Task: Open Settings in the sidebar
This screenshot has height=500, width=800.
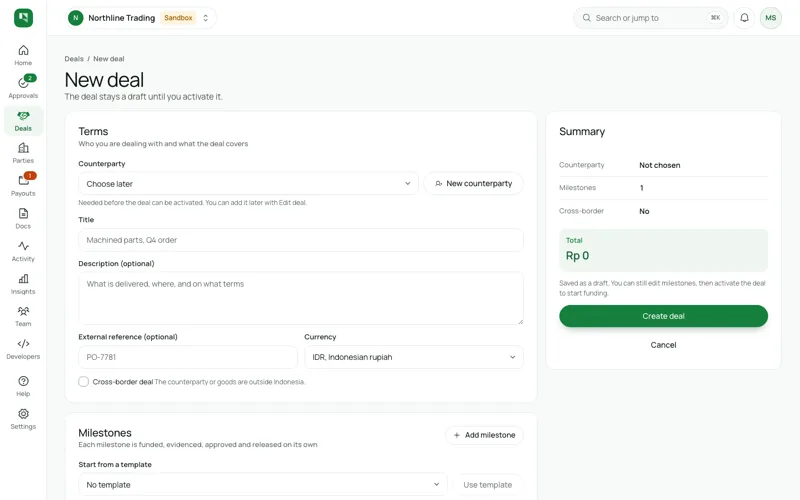Action: pyautogui.click(x=23, y=419)
